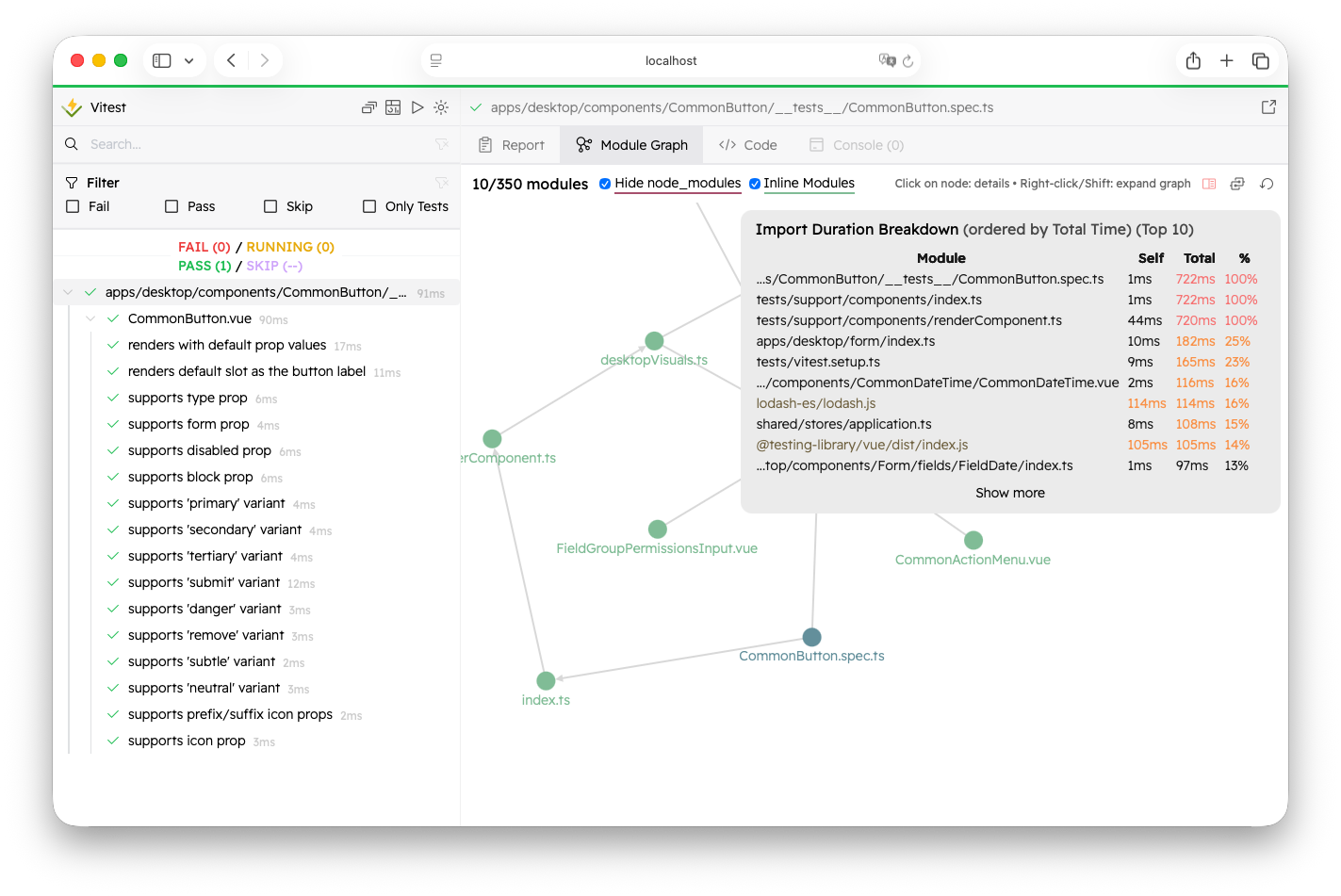The image size is (1341, 896).
Task: Uncheck Hide node_modules
Action: click(x=605, y=184)
